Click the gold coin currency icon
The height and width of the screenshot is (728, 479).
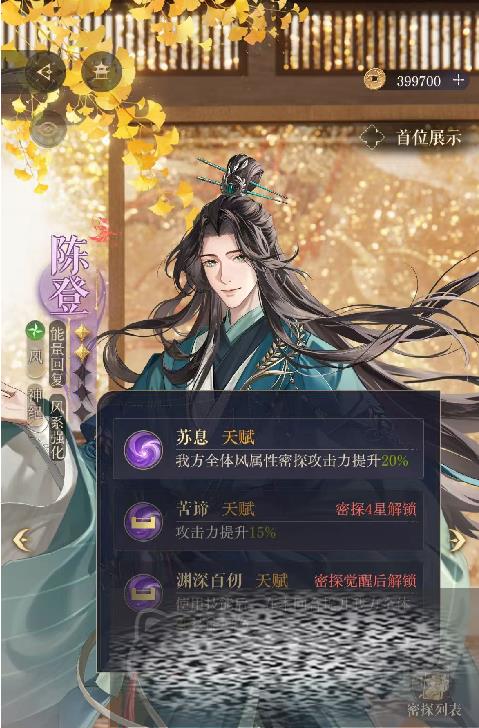coord(373,80)
